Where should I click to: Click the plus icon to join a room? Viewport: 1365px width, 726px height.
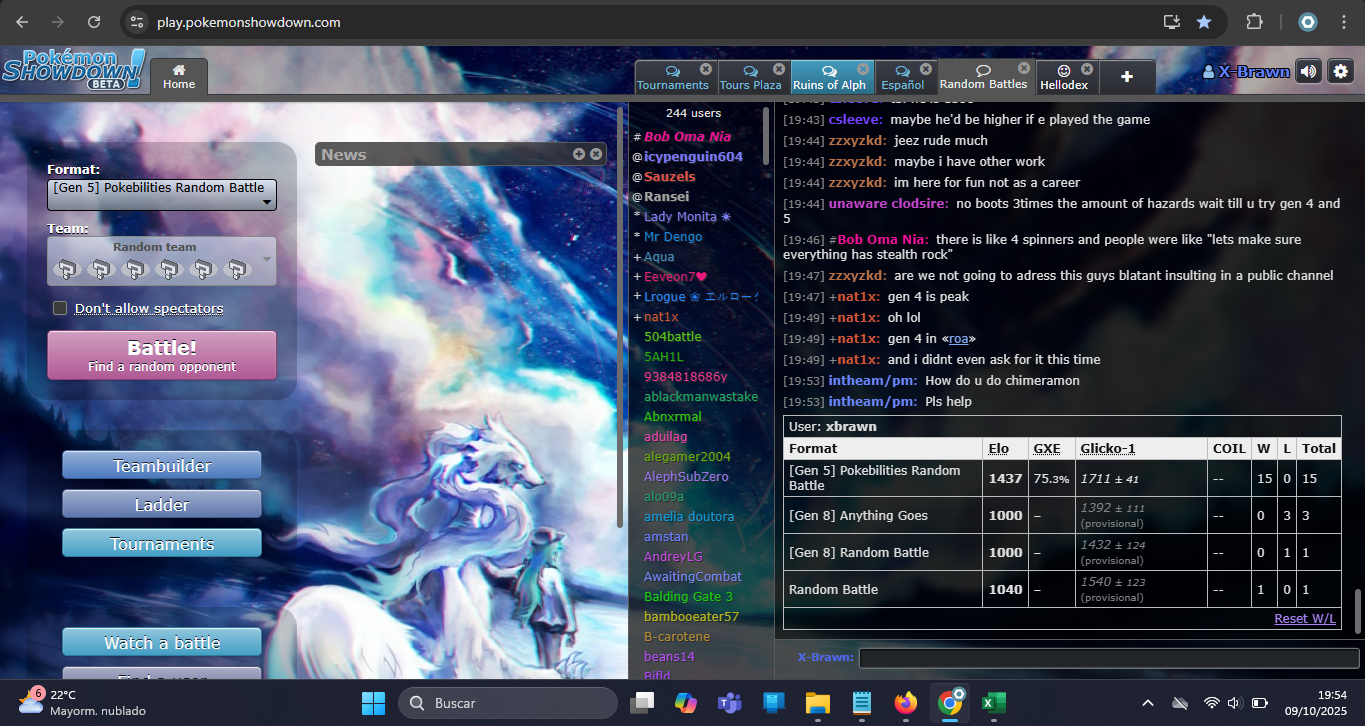[x=1126, y=77]
